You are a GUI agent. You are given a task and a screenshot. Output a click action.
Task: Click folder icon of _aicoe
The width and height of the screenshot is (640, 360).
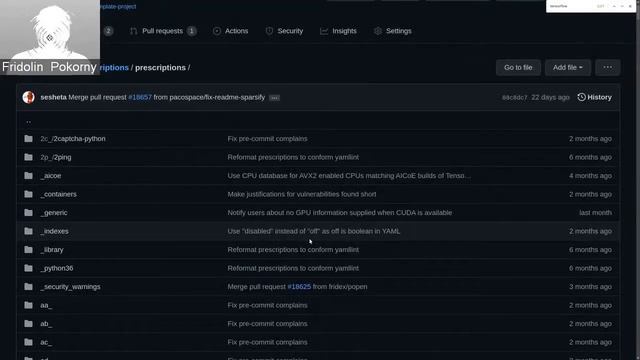tap(28, 176)
